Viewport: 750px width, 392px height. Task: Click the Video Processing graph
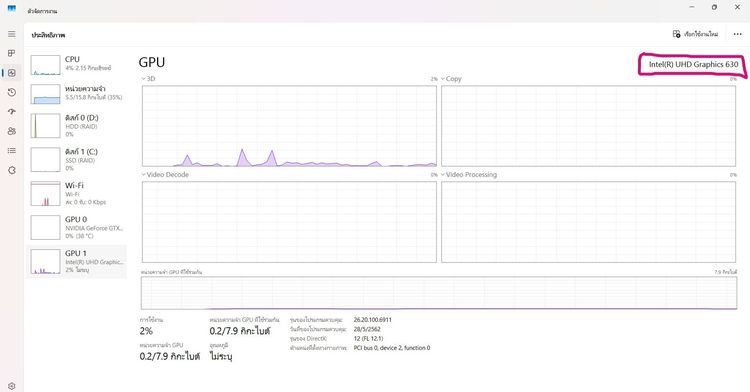coord(588,222)
